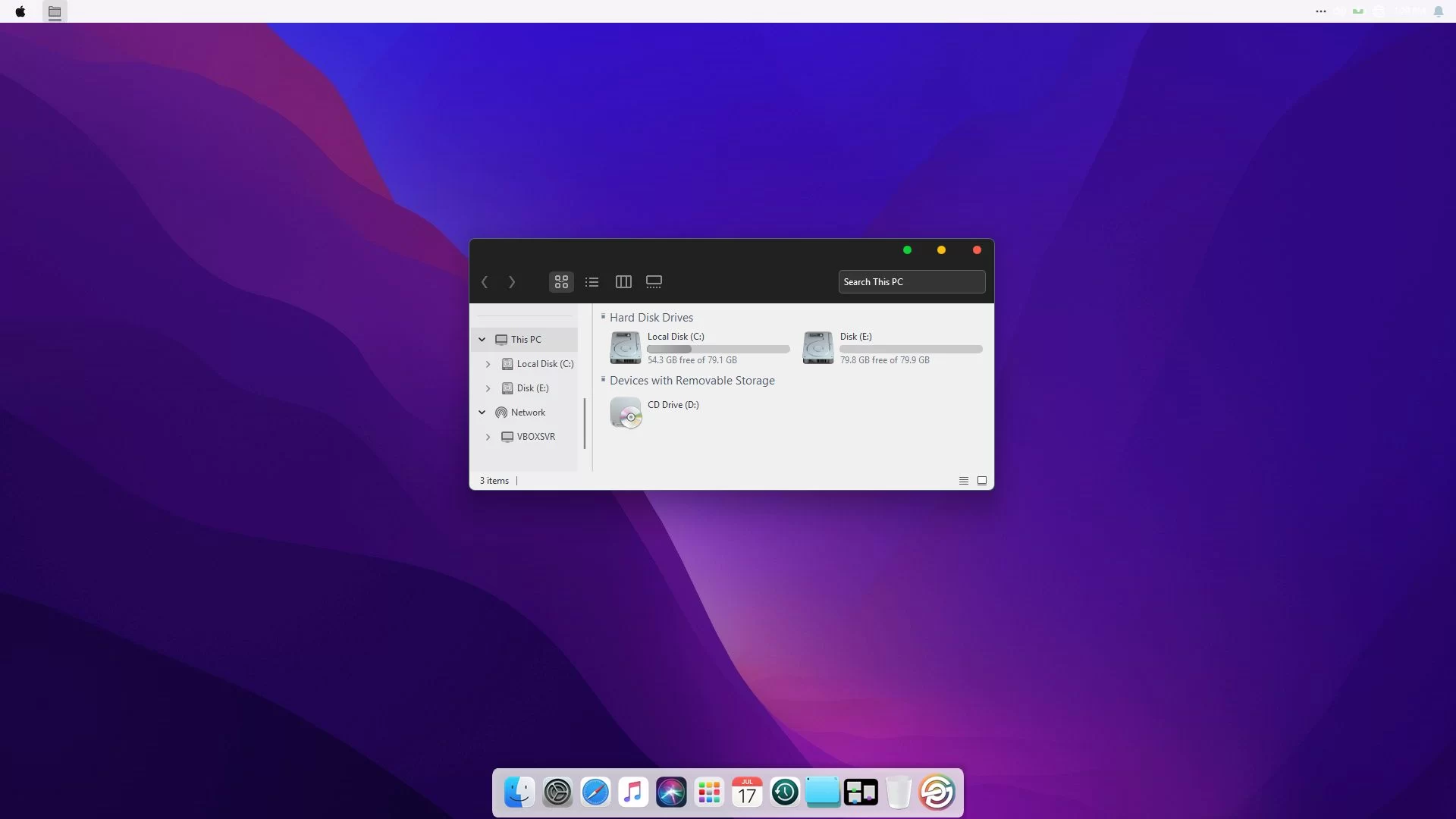Viewport: 1456px width, 819px height.
Task: Click the Search This PC field
Action: pos(912,282)
